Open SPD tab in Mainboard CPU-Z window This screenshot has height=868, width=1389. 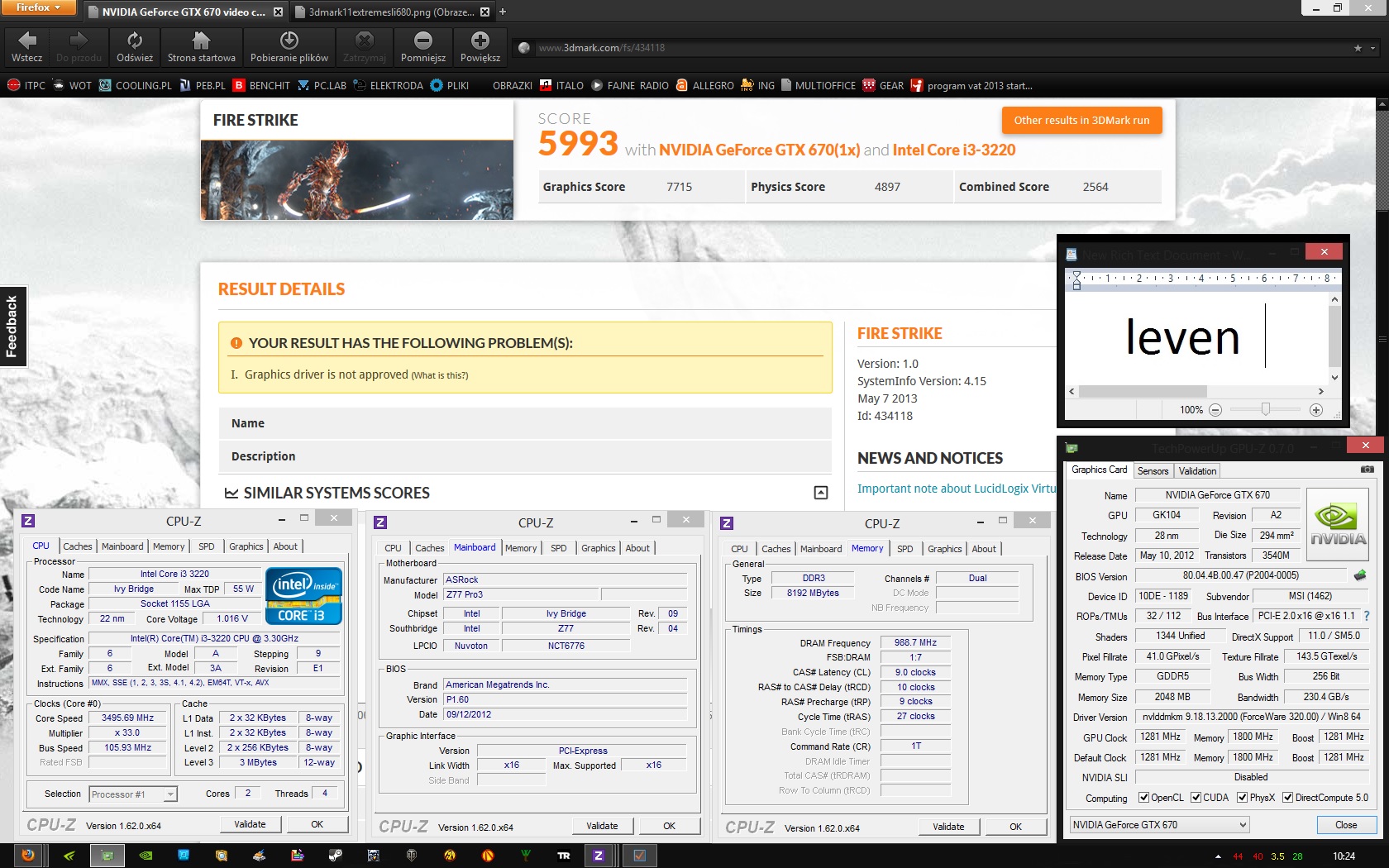tap(559, 548)
